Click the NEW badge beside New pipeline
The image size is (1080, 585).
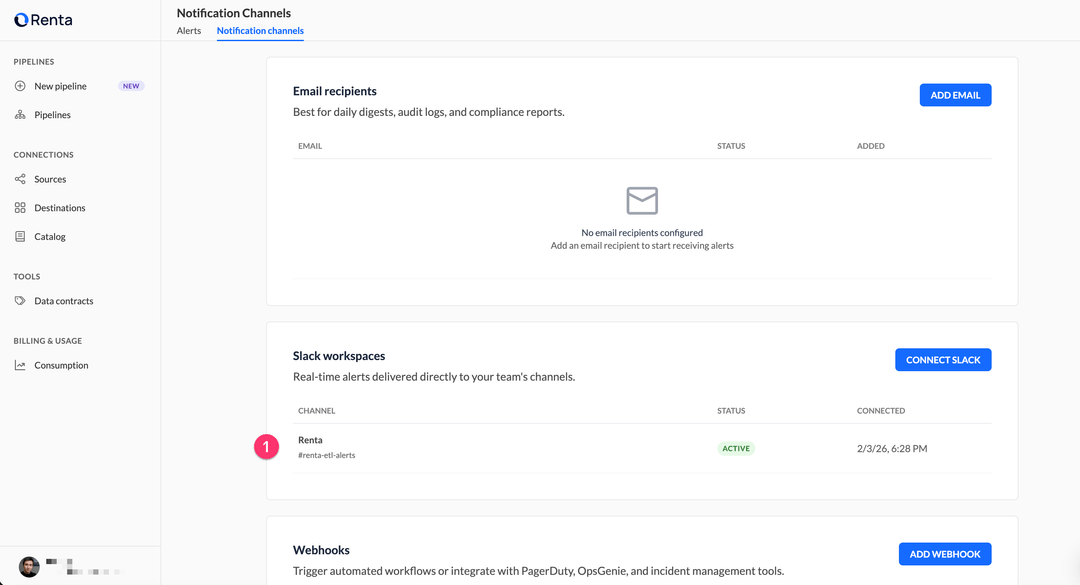tap(131, 86)
